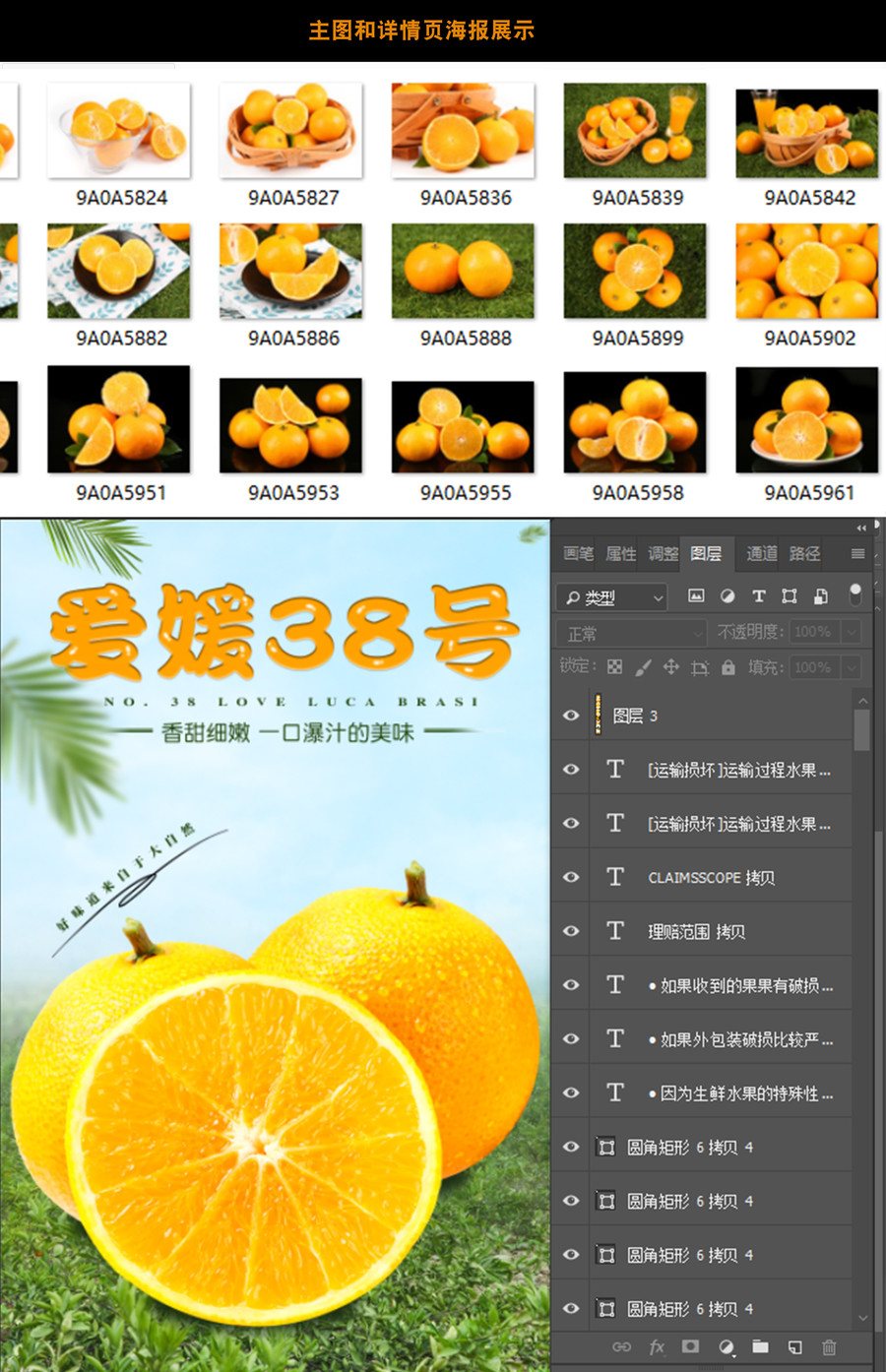
Task: Filter layers by shape type
Action: tap(790, 596)
